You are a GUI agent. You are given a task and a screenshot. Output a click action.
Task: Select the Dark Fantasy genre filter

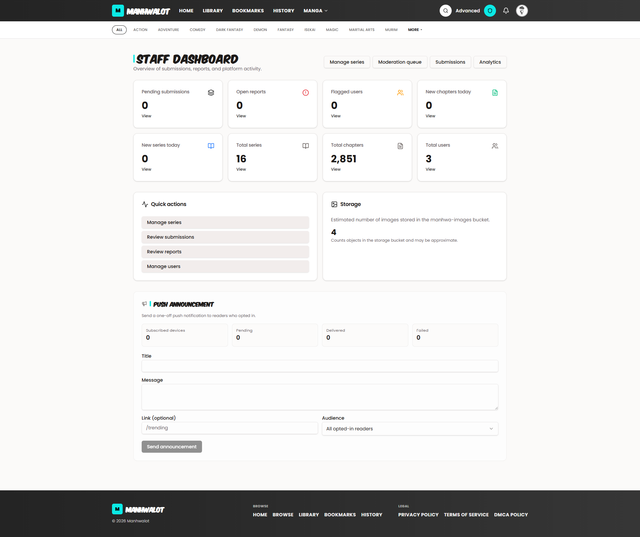pyautogui.click(x=229, y=29)
